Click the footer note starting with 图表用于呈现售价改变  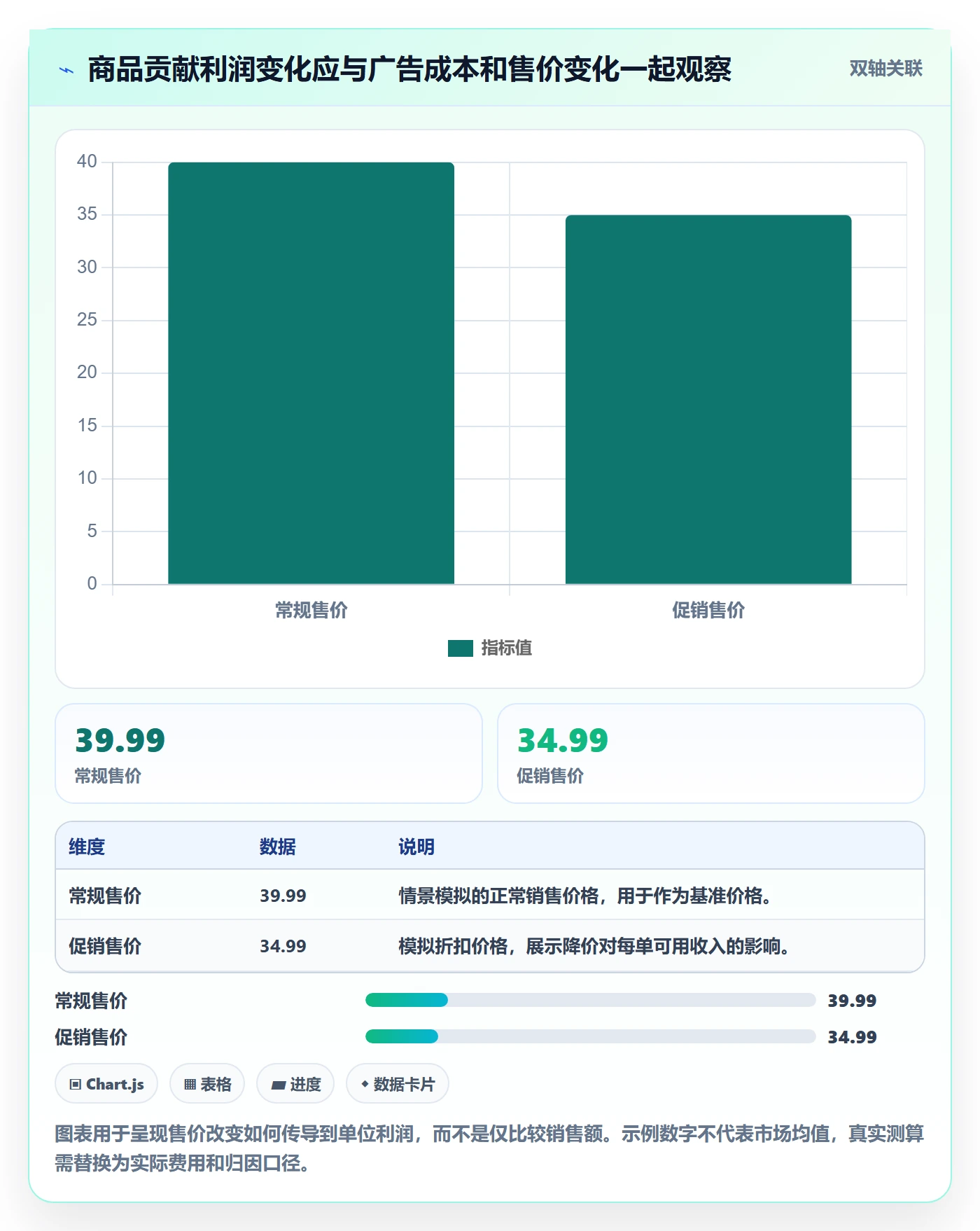pos(489,1148)
